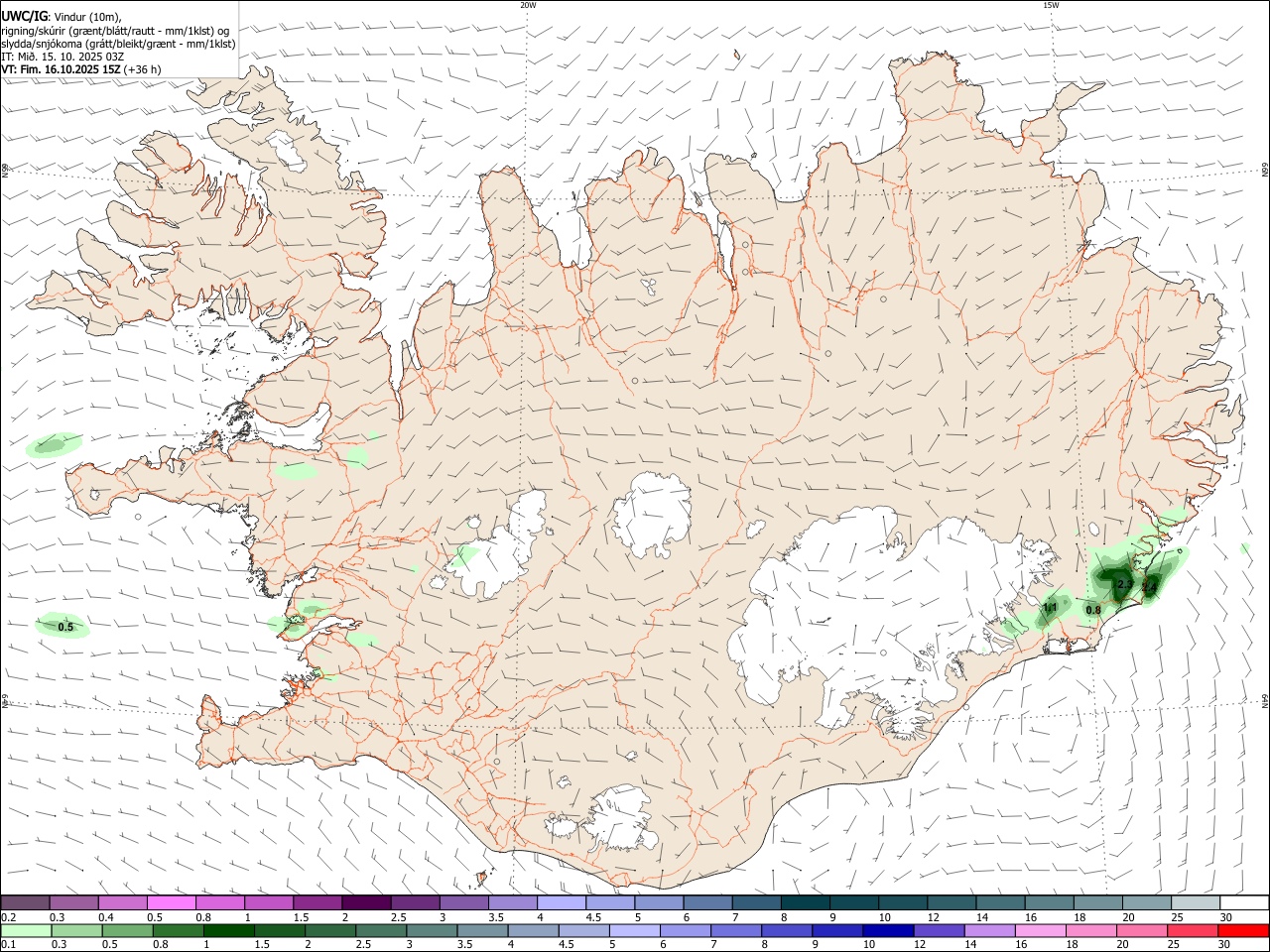Click the title text "UWC/IG: Vindur (10m),"
The image size is (1270, 952).
(x=62, y=17)
